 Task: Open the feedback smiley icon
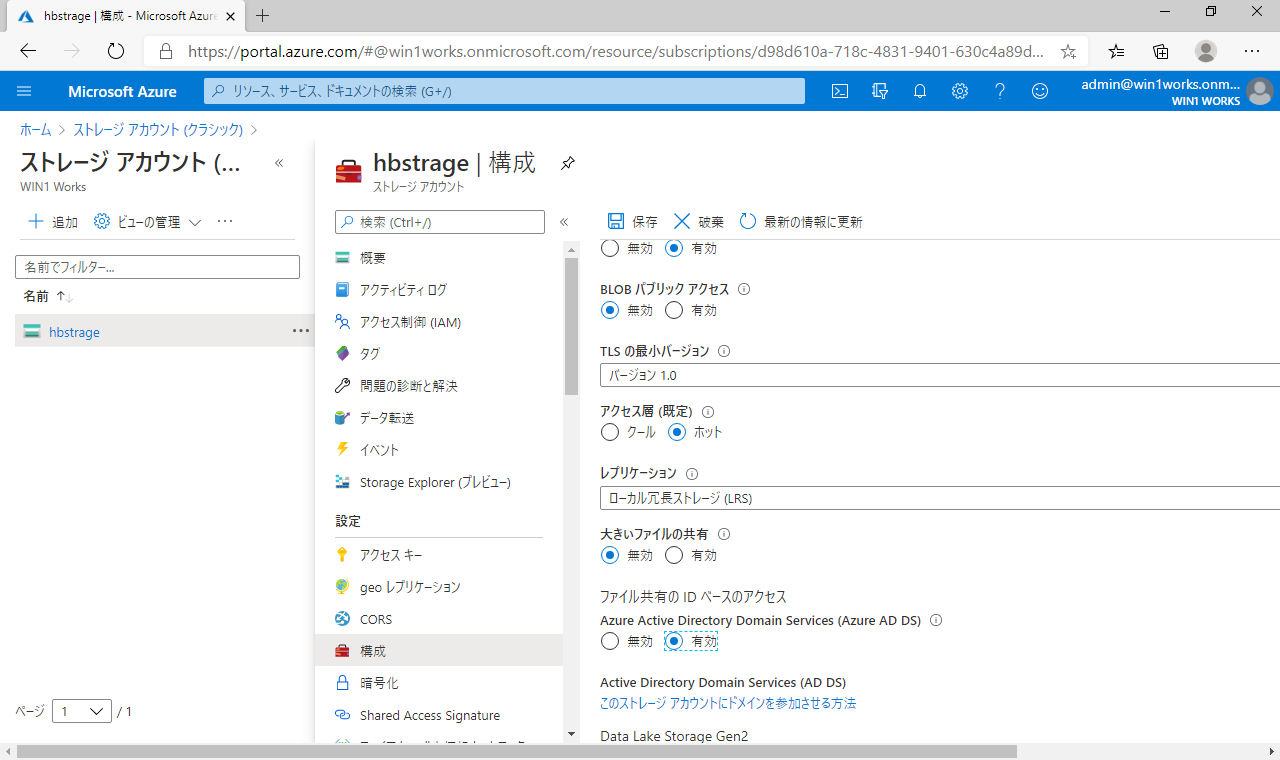[x=1040, y=91]
